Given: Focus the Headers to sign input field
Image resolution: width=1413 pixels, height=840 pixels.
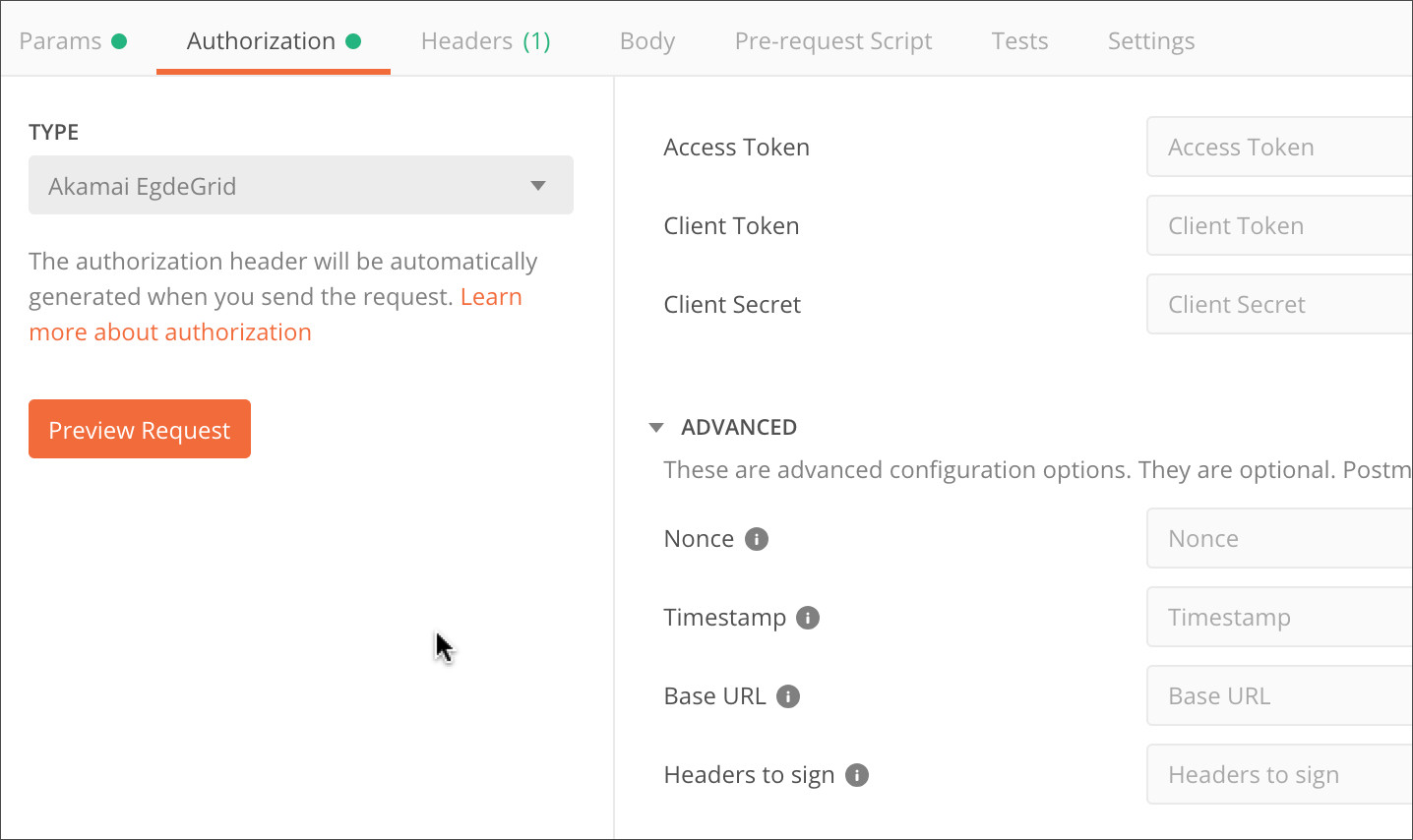Looking at the screenshot, I should point(1279,774).
